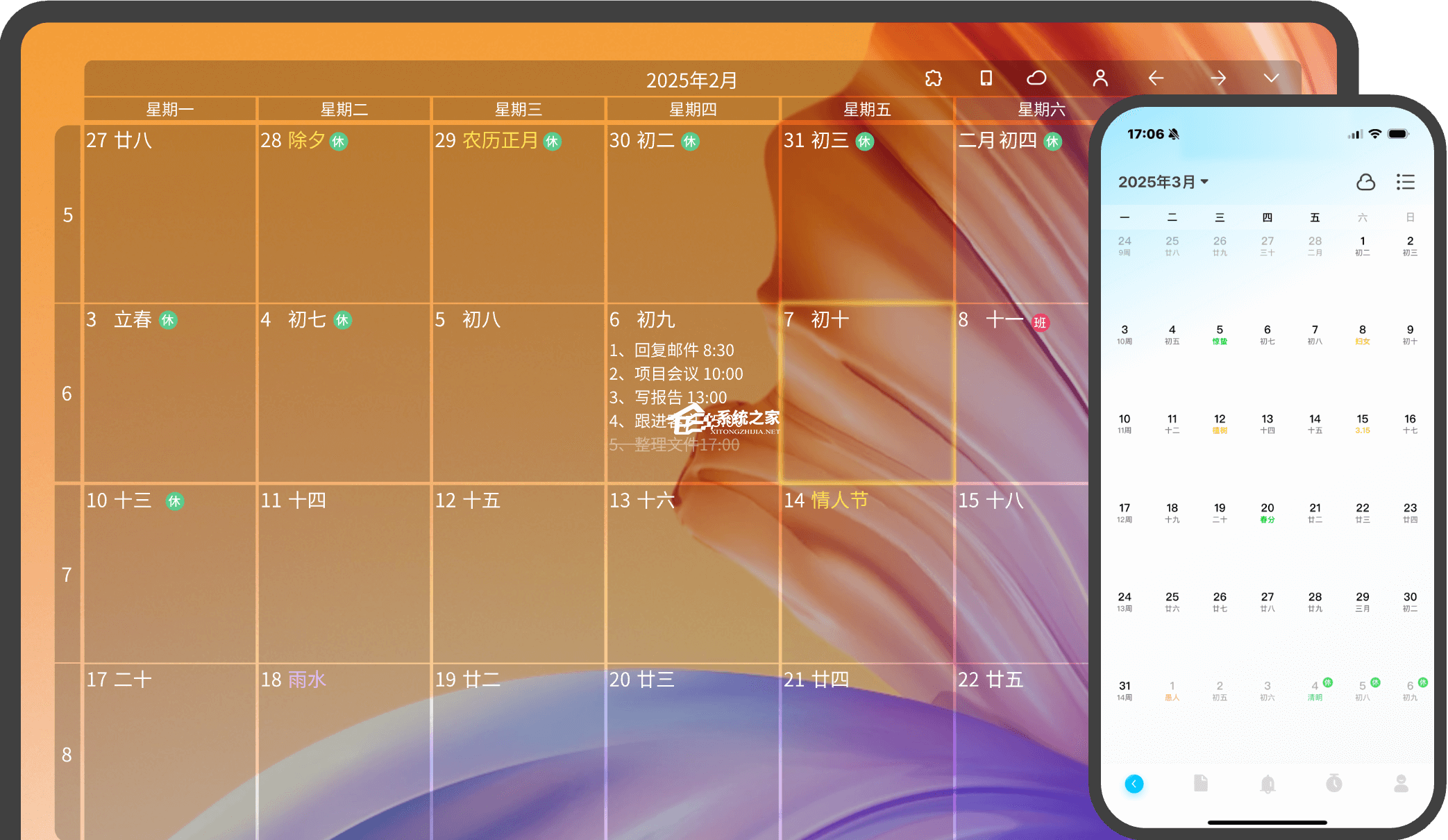Select the 27 廿八 day cell
The image size is (1448, 840).
tap(170, 213)
